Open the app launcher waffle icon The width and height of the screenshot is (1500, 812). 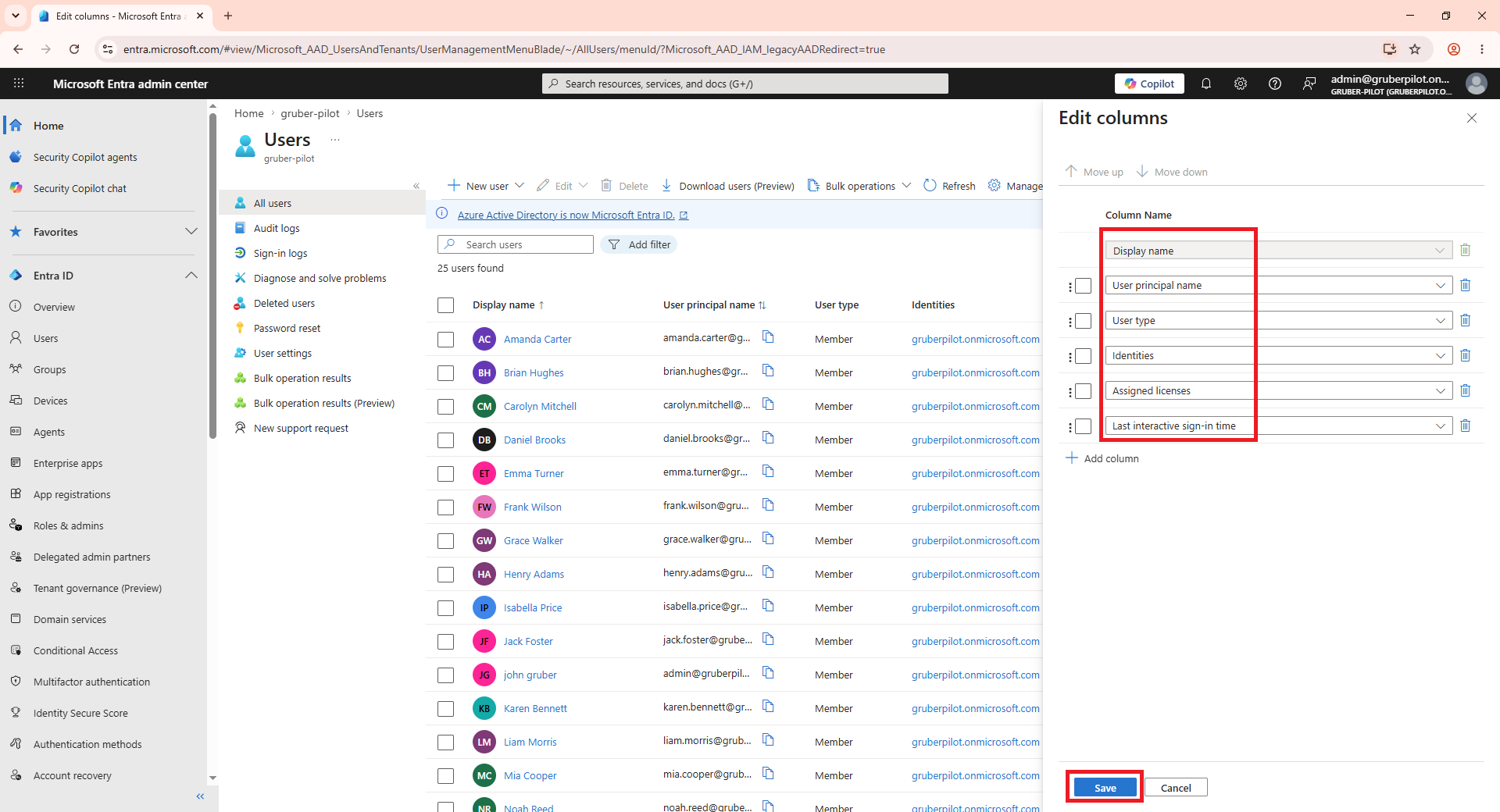(19, 84)
